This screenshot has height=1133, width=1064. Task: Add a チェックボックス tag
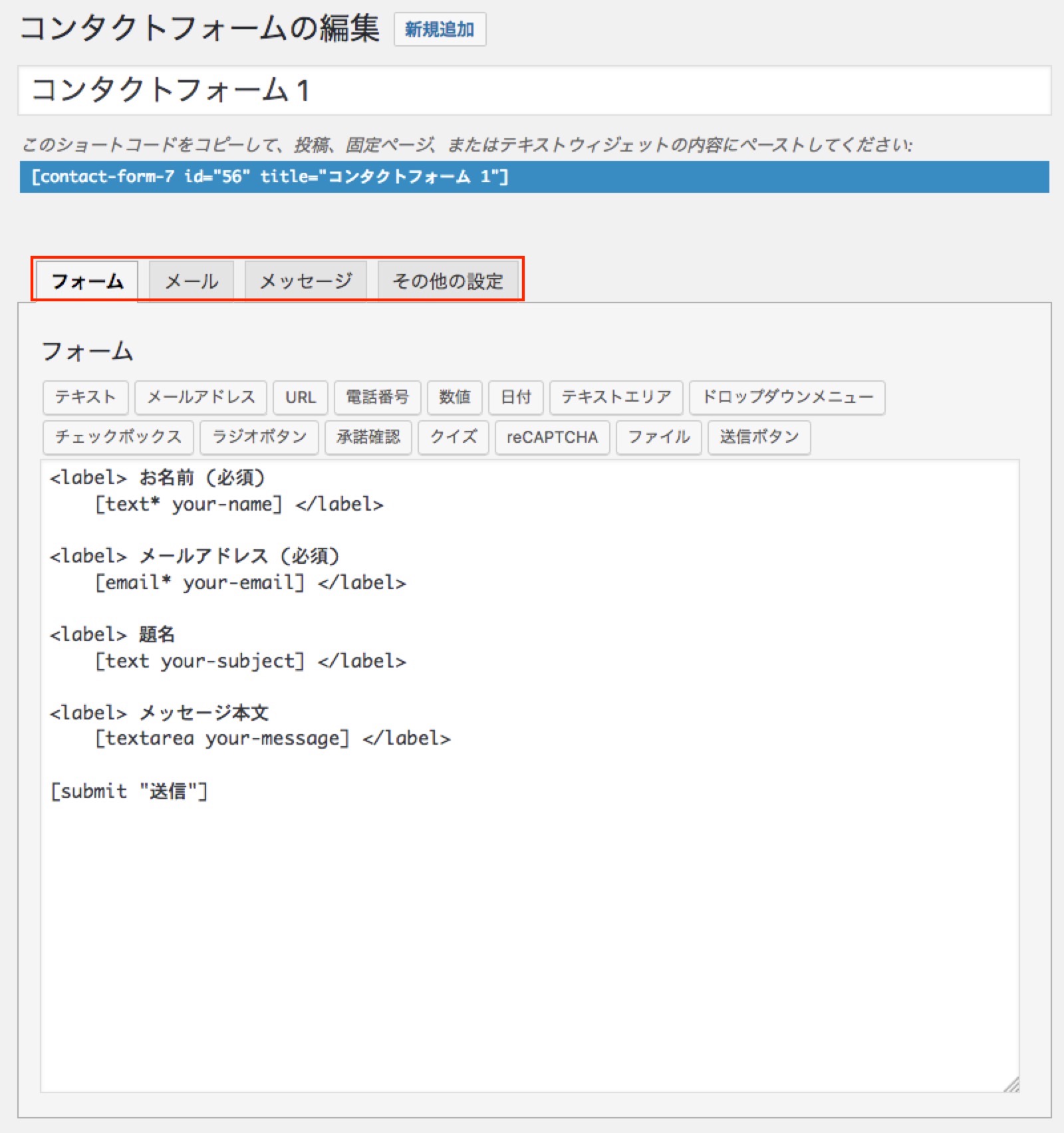pyautogui.click(x=118, y=438)
